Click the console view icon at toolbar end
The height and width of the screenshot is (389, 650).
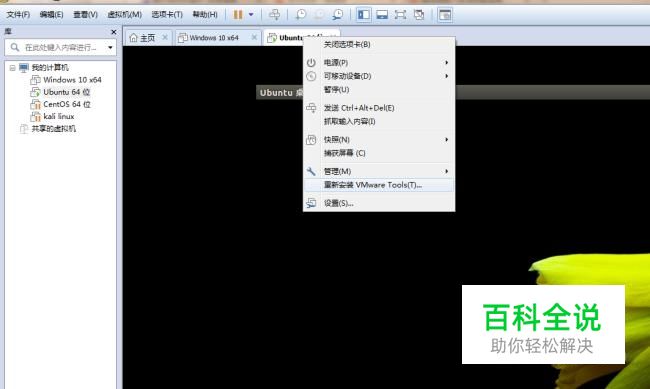pyautogui.click(x=445, y=15)
